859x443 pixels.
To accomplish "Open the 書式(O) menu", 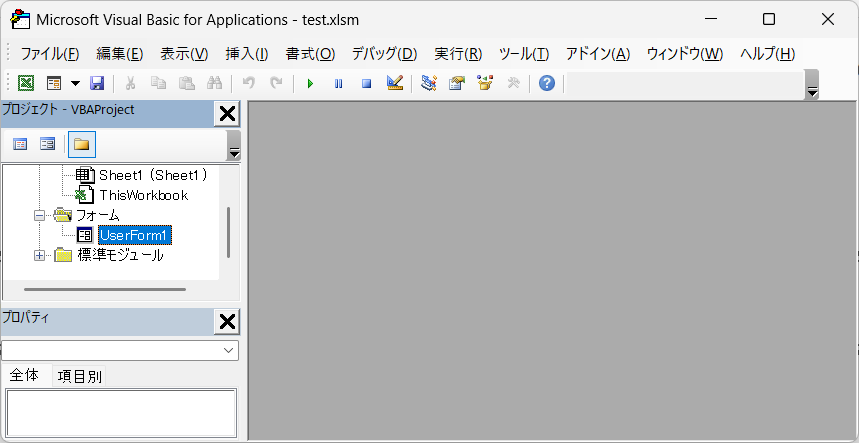I will (x=311, y=54).
